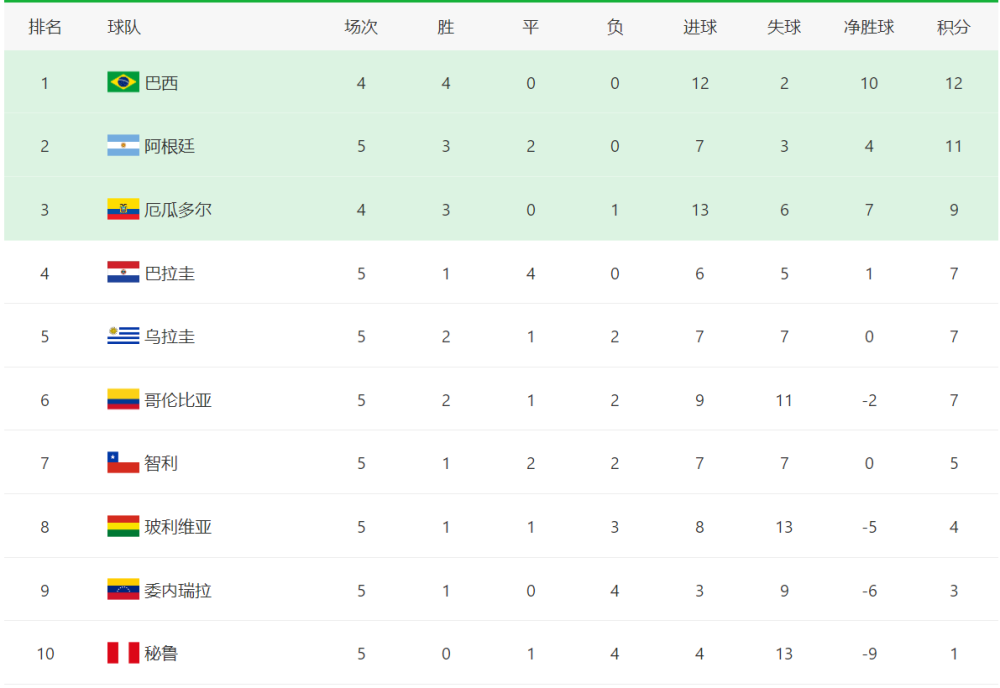Click the Chile flag icon
The image size is (1000, 688).
pos(123,462)
